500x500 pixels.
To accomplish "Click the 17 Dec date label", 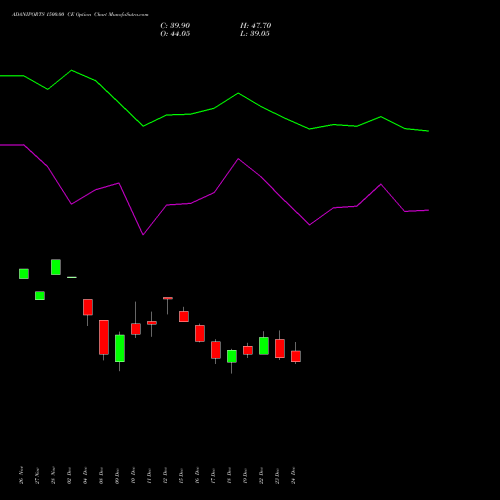I will [x=213, y=475].
